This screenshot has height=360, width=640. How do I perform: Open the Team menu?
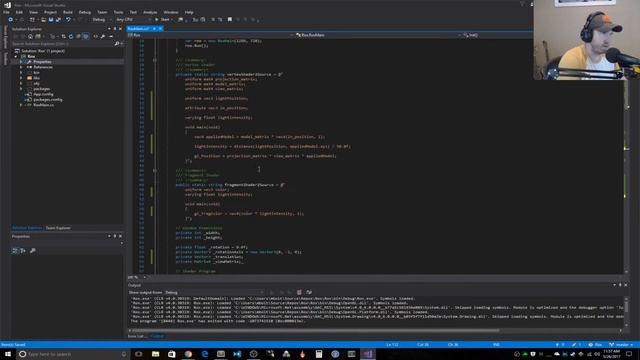pyautogui.click(x=102, y=12)
